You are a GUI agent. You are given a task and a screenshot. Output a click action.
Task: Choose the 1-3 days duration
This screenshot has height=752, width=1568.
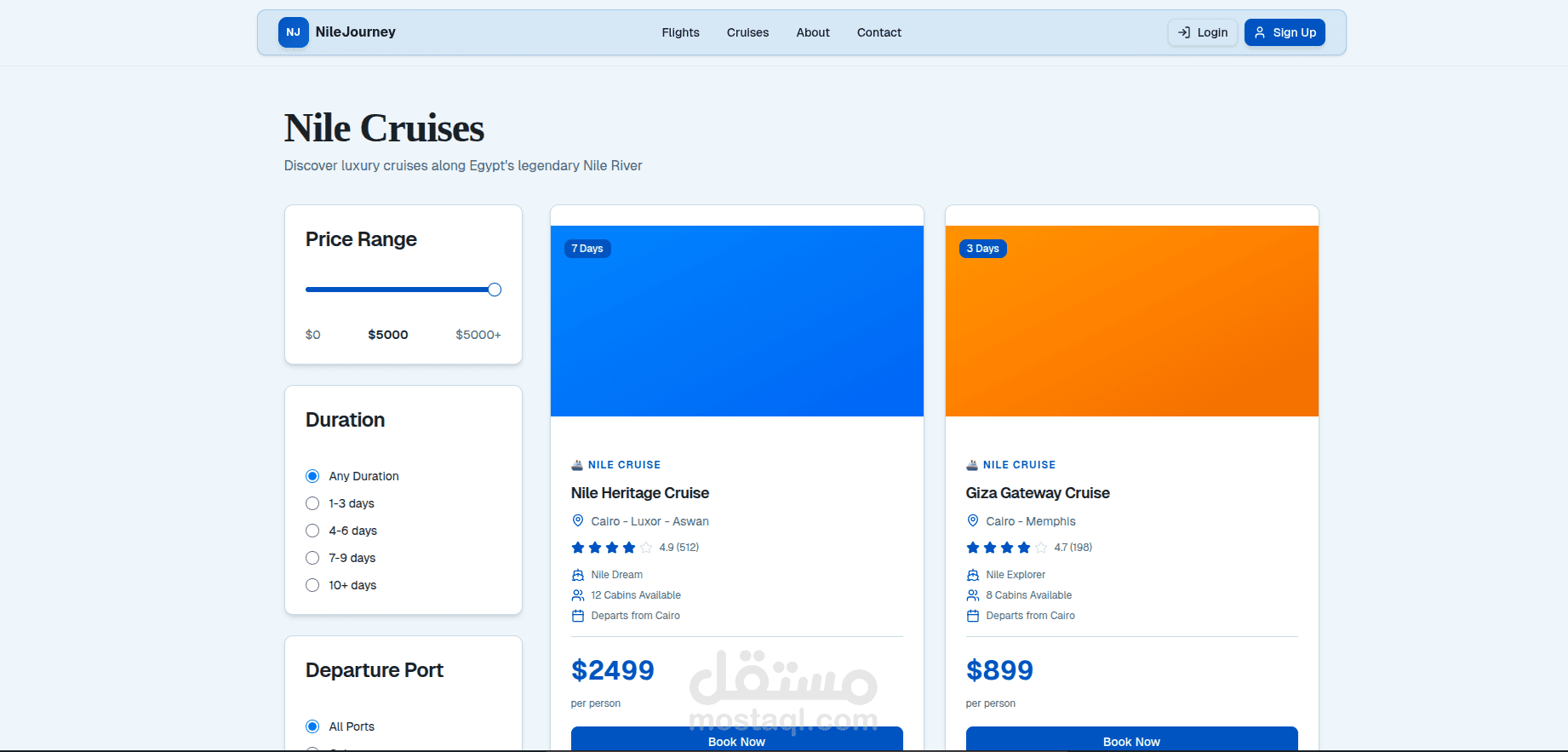312,503
